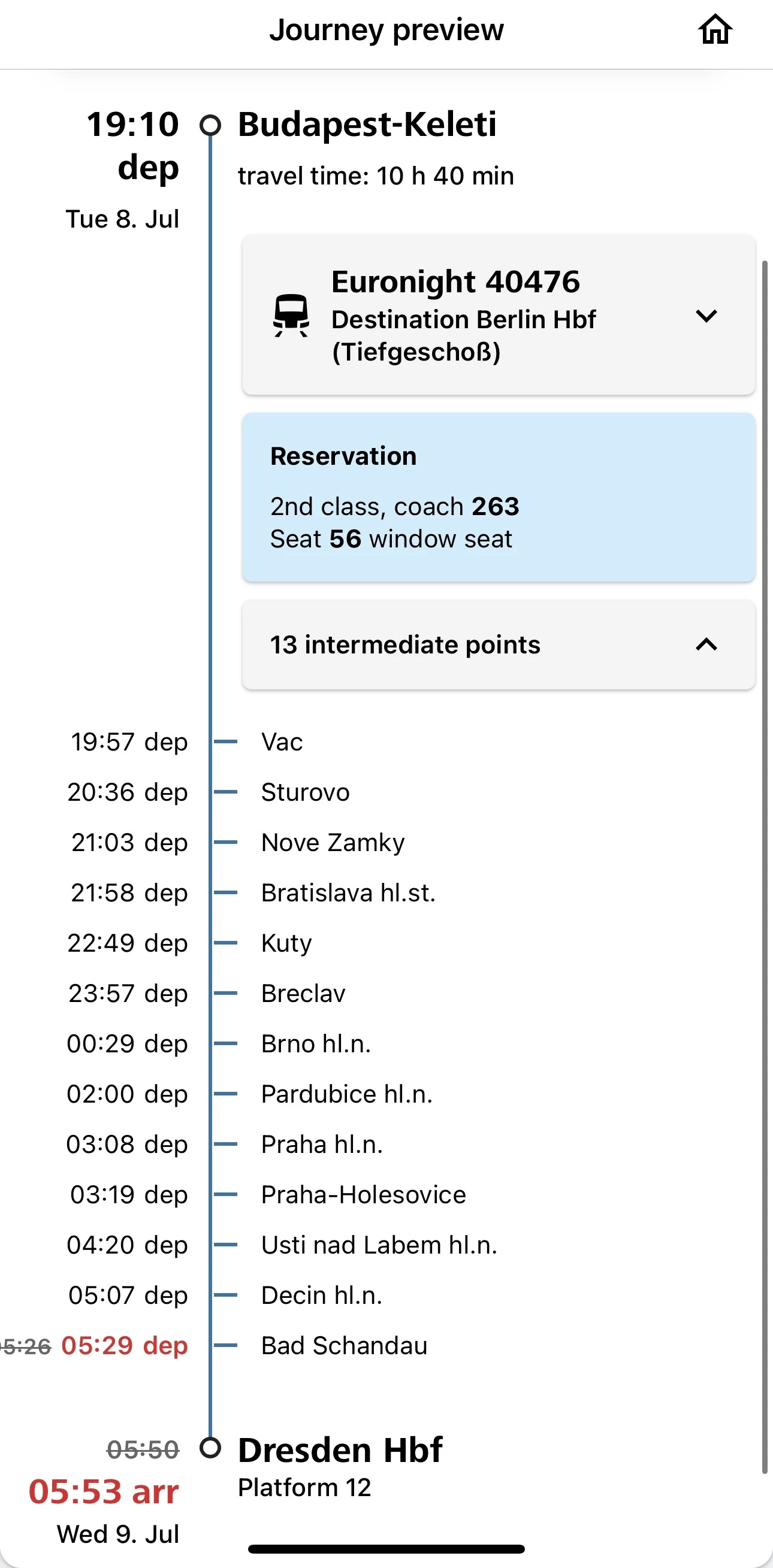
Task: Click the Budapest-Keleti timeline circle marker
Action: point(210,125)
